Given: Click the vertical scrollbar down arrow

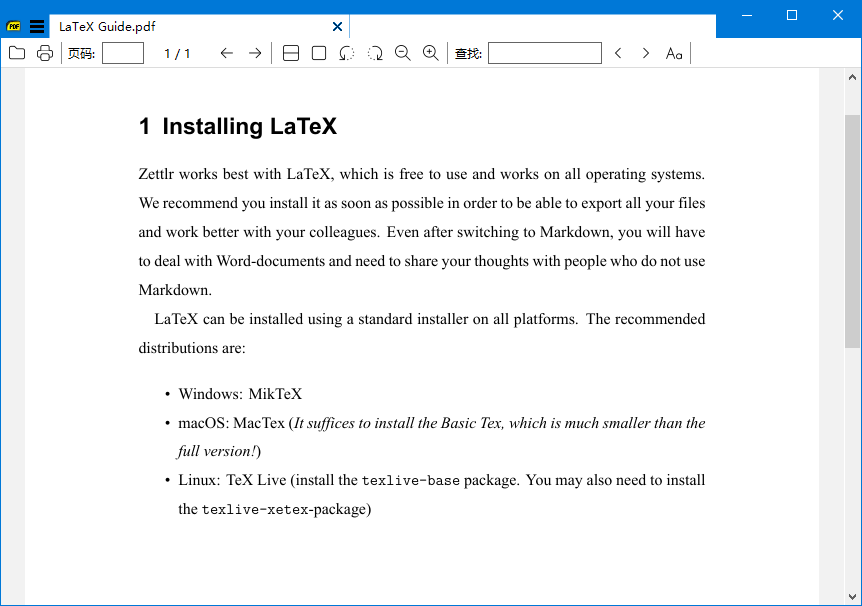Looking at the screenshot, I should [853, 597].
